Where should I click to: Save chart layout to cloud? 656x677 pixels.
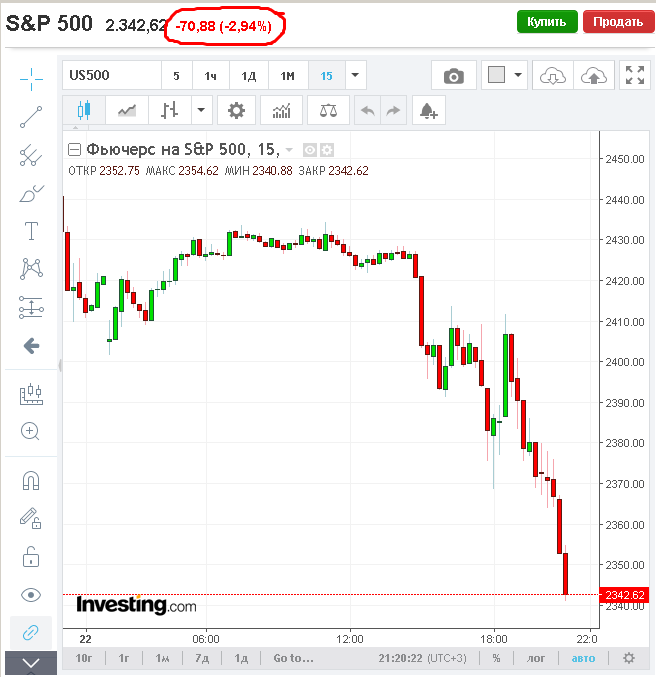point(595,76)
